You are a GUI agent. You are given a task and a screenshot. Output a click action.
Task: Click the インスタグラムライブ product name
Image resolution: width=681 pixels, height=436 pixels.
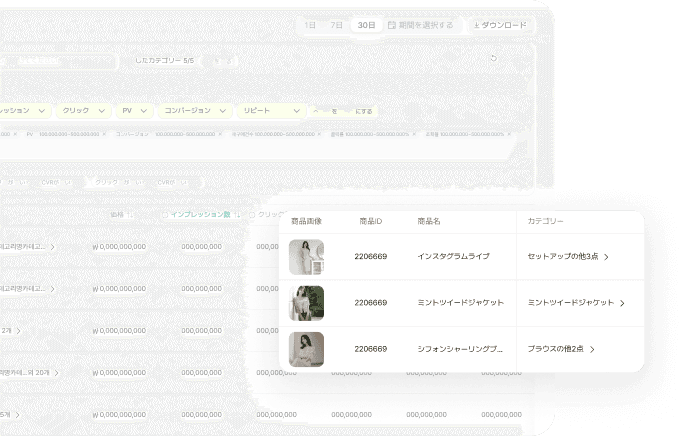coord(453,256)
